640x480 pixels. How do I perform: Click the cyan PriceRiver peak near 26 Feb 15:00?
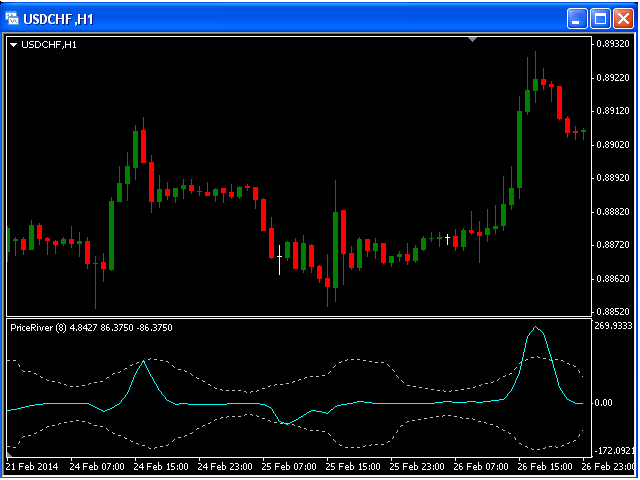pyautogui.click(x=536, y=327)
